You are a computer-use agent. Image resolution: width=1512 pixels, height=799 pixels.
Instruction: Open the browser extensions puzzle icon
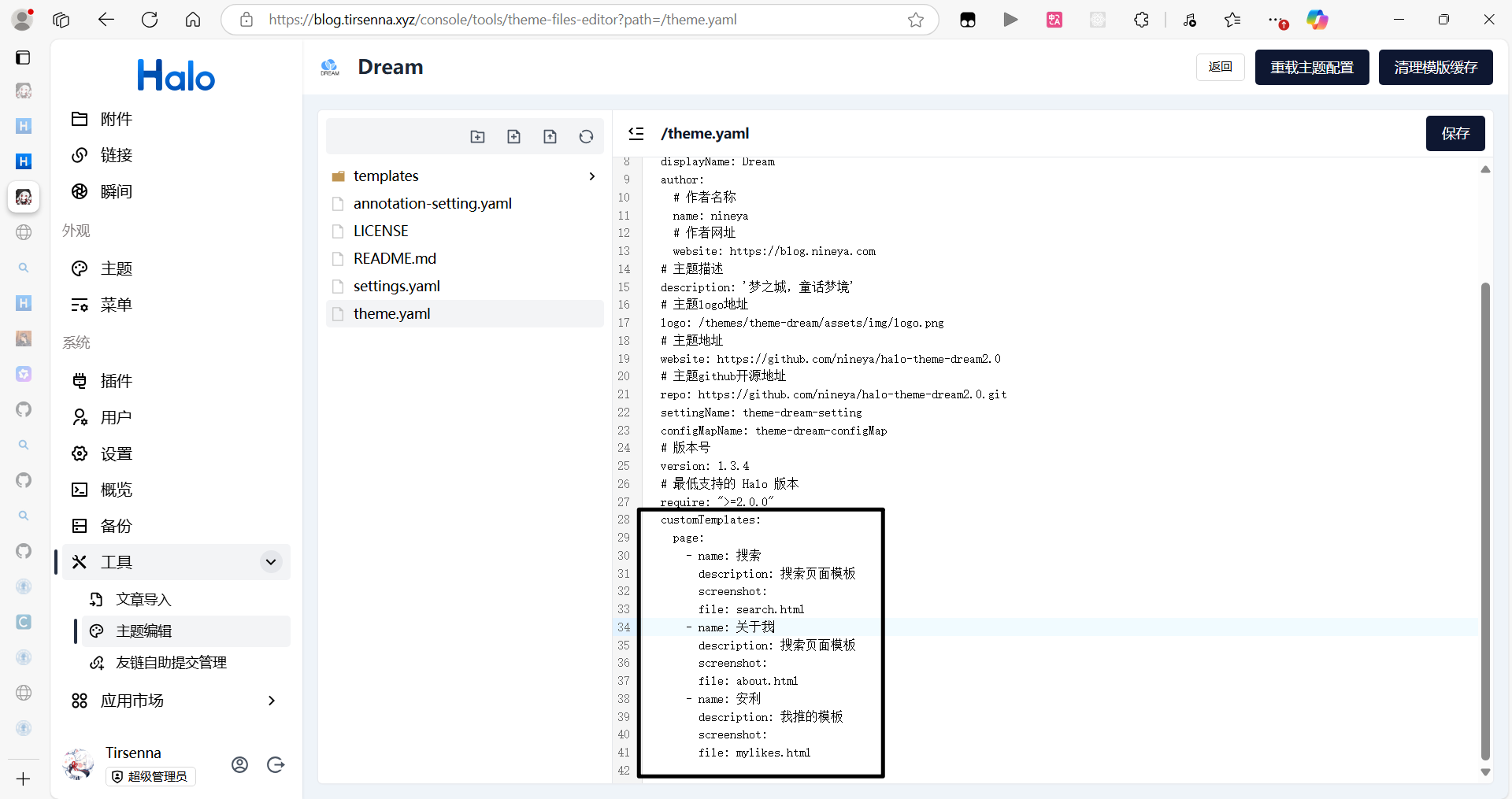1141,20
